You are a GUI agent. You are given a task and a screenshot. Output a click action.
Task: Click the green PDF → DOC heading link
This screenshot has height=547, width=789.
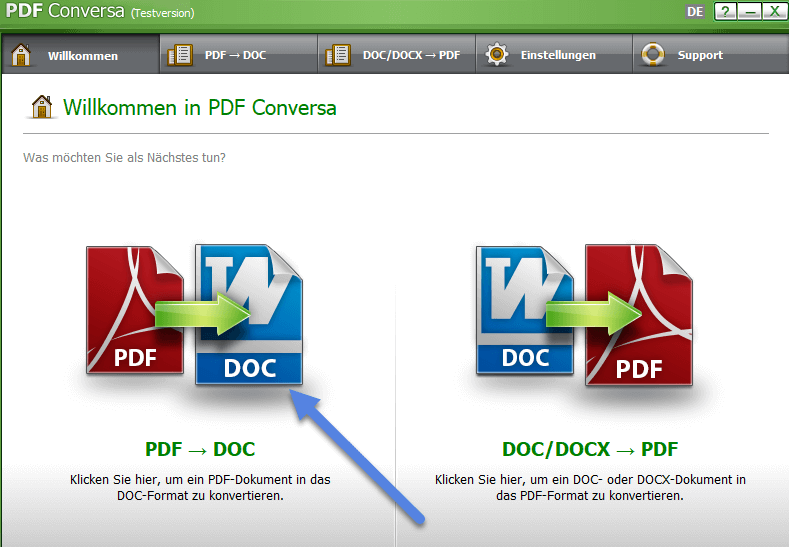[200, 449]
